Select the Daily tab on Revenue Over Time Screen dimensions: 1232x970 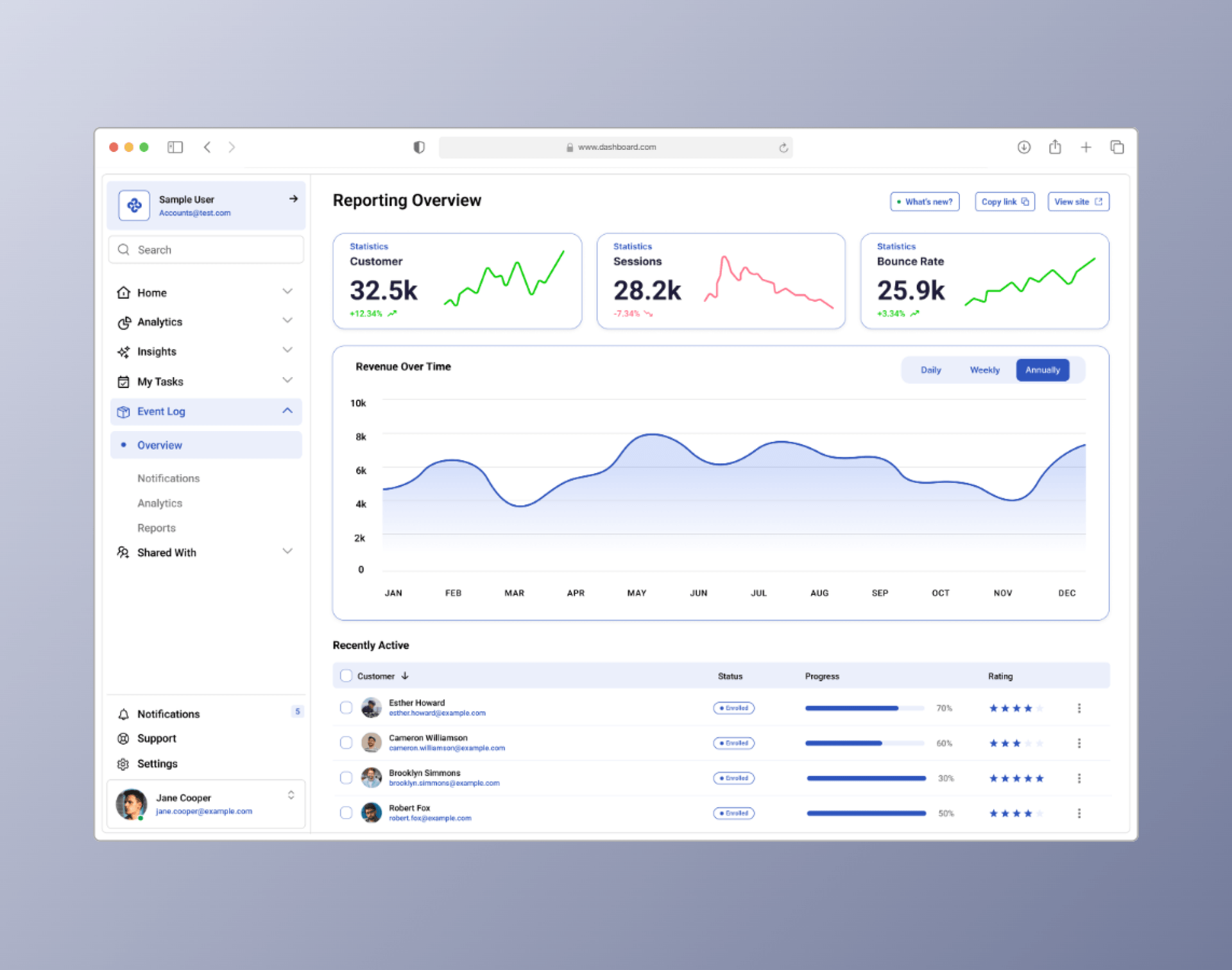(x=930, y=370)
